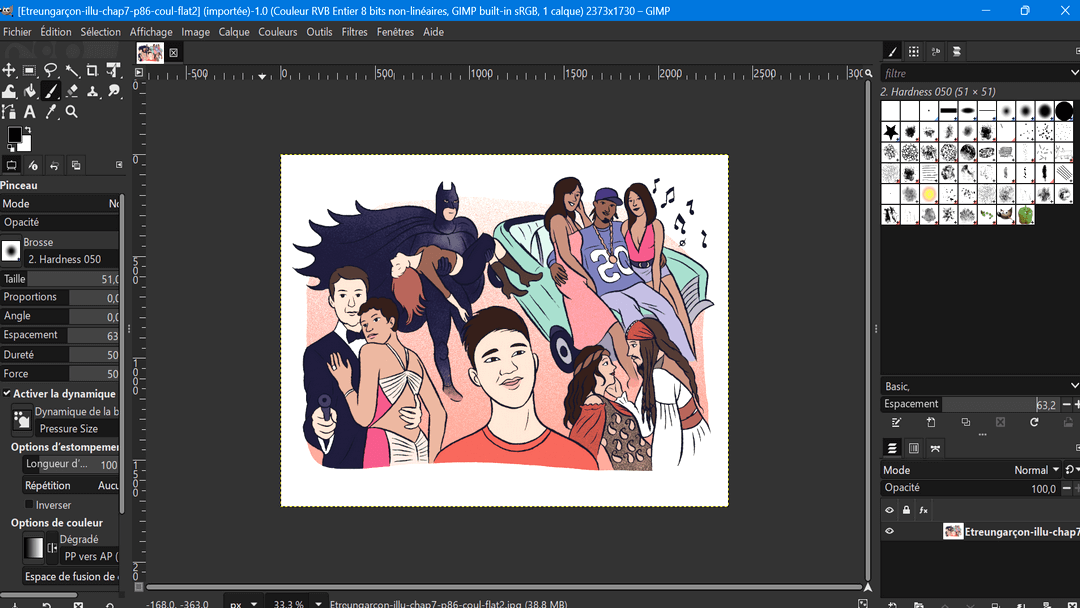Image resolution: width=1080 pixels, height=608 pixels.
Task: Click the Dureté hardness slider
Action: pyautogui.click(x=60, y=355)
